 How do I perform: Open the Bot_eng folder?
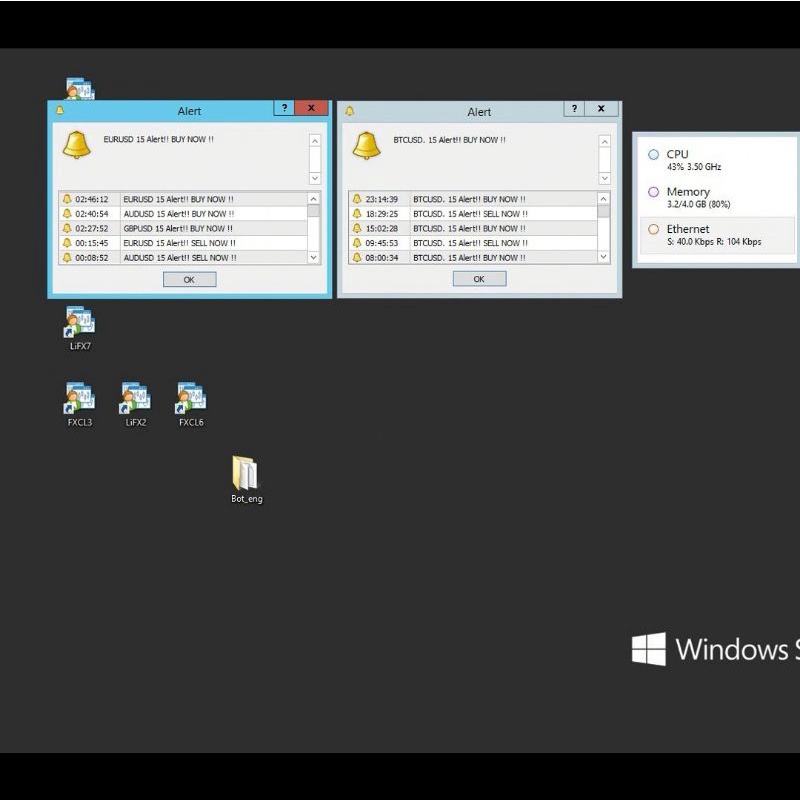tap(246, 474)
